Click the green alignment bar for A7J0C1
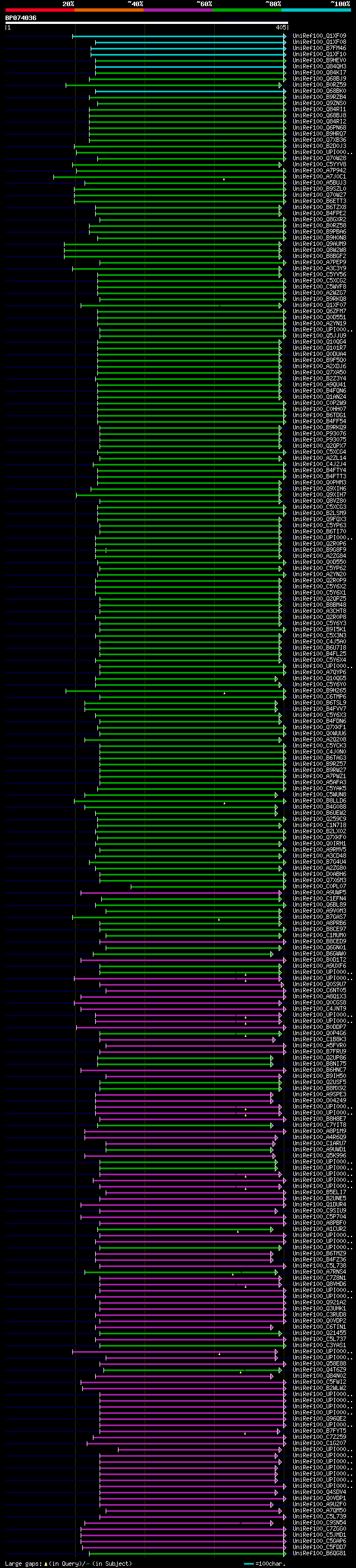 (170, 177)
